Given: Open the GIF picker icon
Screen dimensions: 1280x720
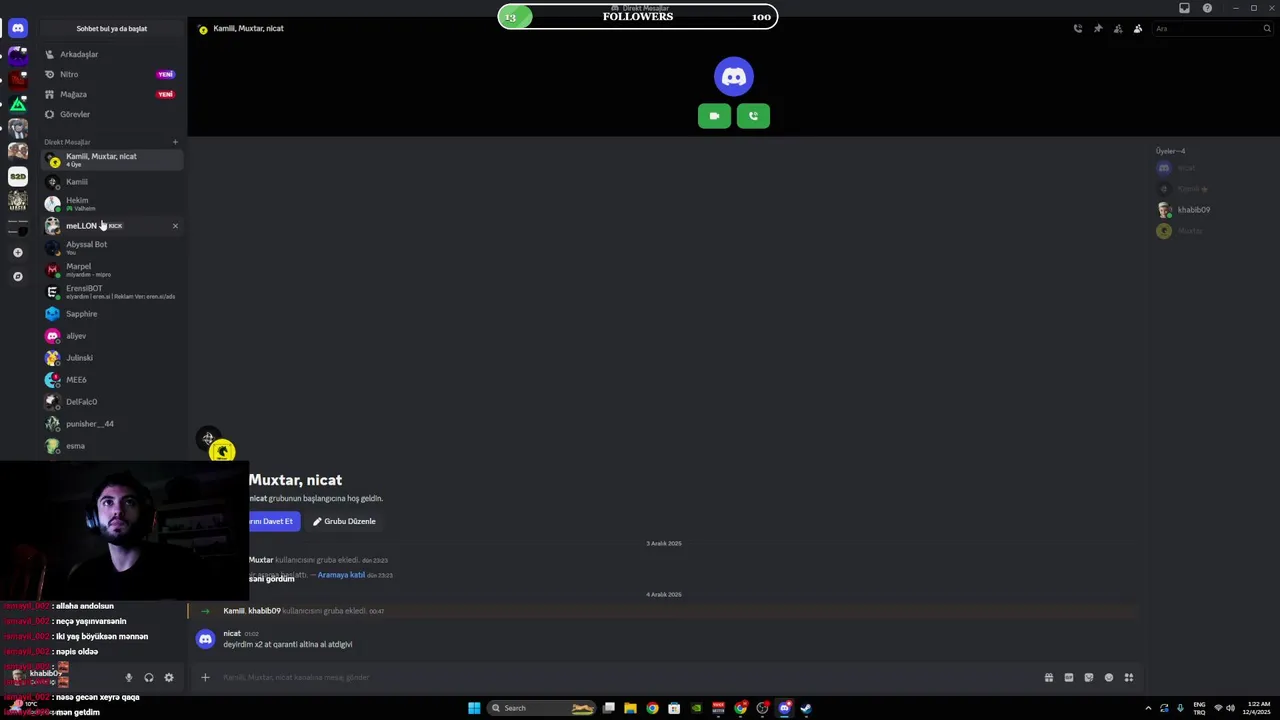Looking at the screenshot, I should [1068, 678].
